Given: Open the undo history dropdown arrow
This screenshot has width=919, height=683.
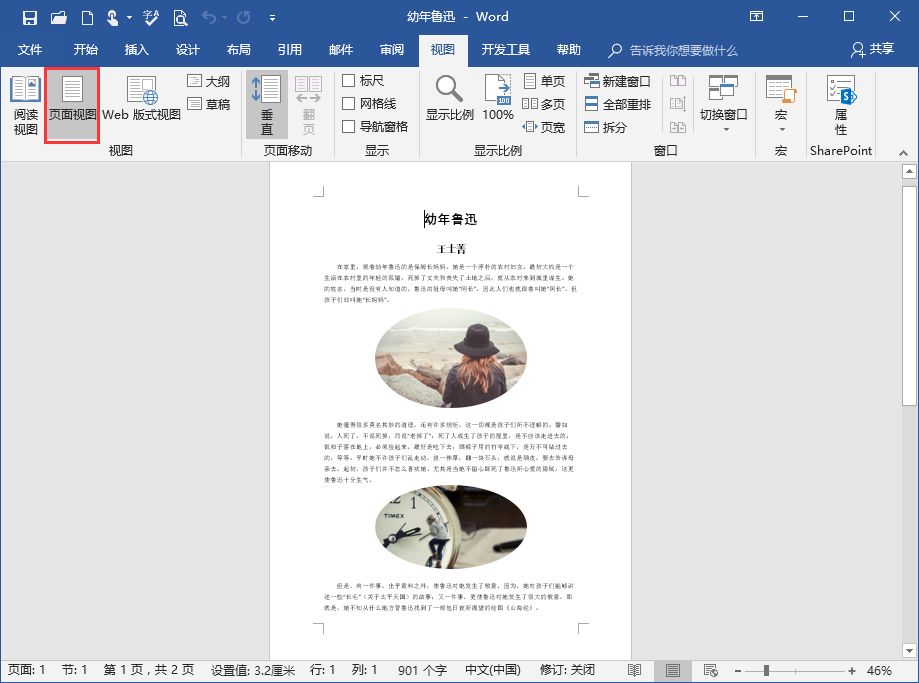Looking at the screenshot, I should point(224,18).
